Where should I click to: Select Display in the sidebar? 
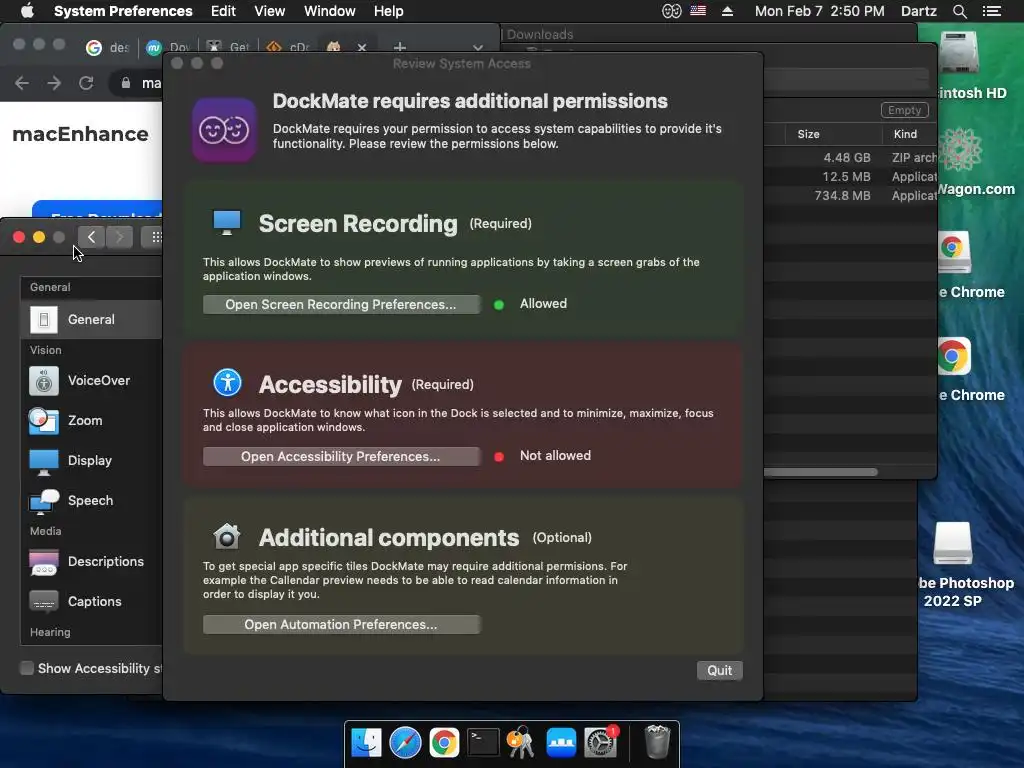point(91,460)
